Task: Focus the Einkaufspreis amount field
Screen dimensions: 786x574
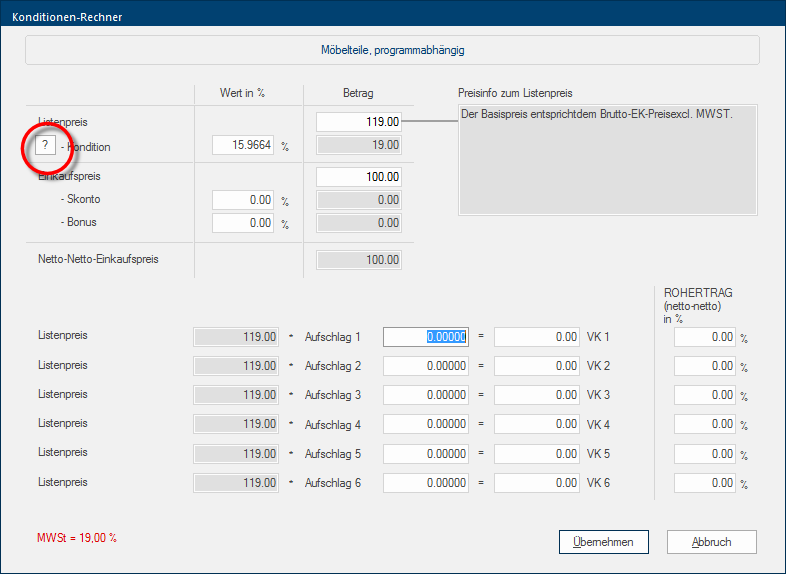Action: (x=359, y=177)
